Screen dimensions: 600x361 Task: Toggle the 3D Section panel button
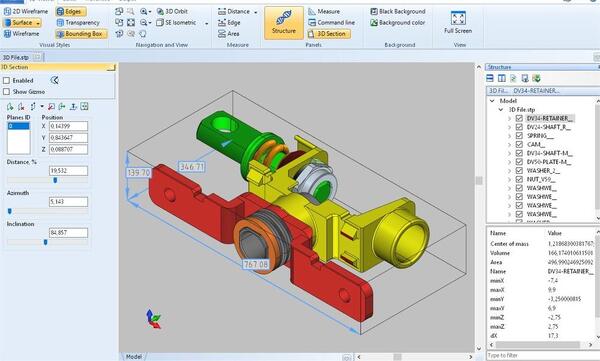click(328, 34)
